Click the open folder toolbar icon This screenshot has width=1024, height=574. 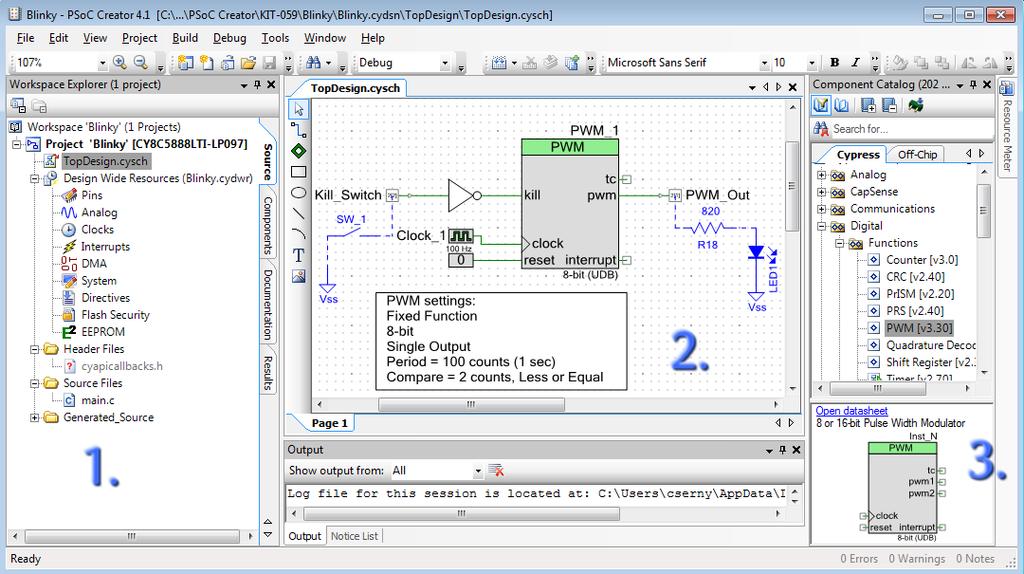click(248, 63)
